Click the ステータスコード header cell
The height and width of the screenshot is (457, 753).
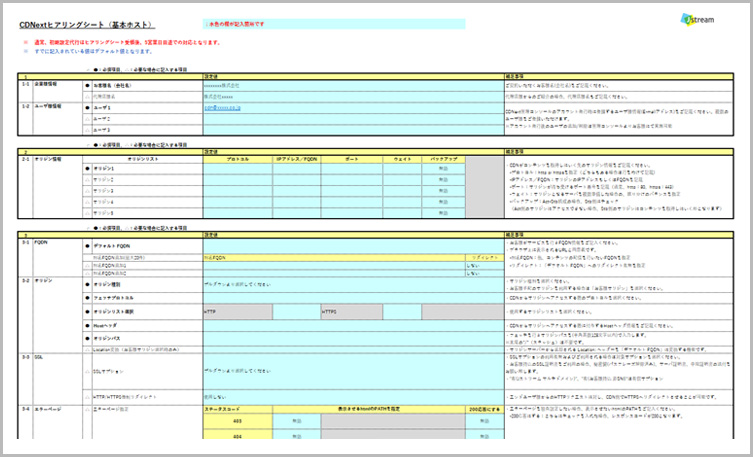pyautogui.click(x=238, y=409)
